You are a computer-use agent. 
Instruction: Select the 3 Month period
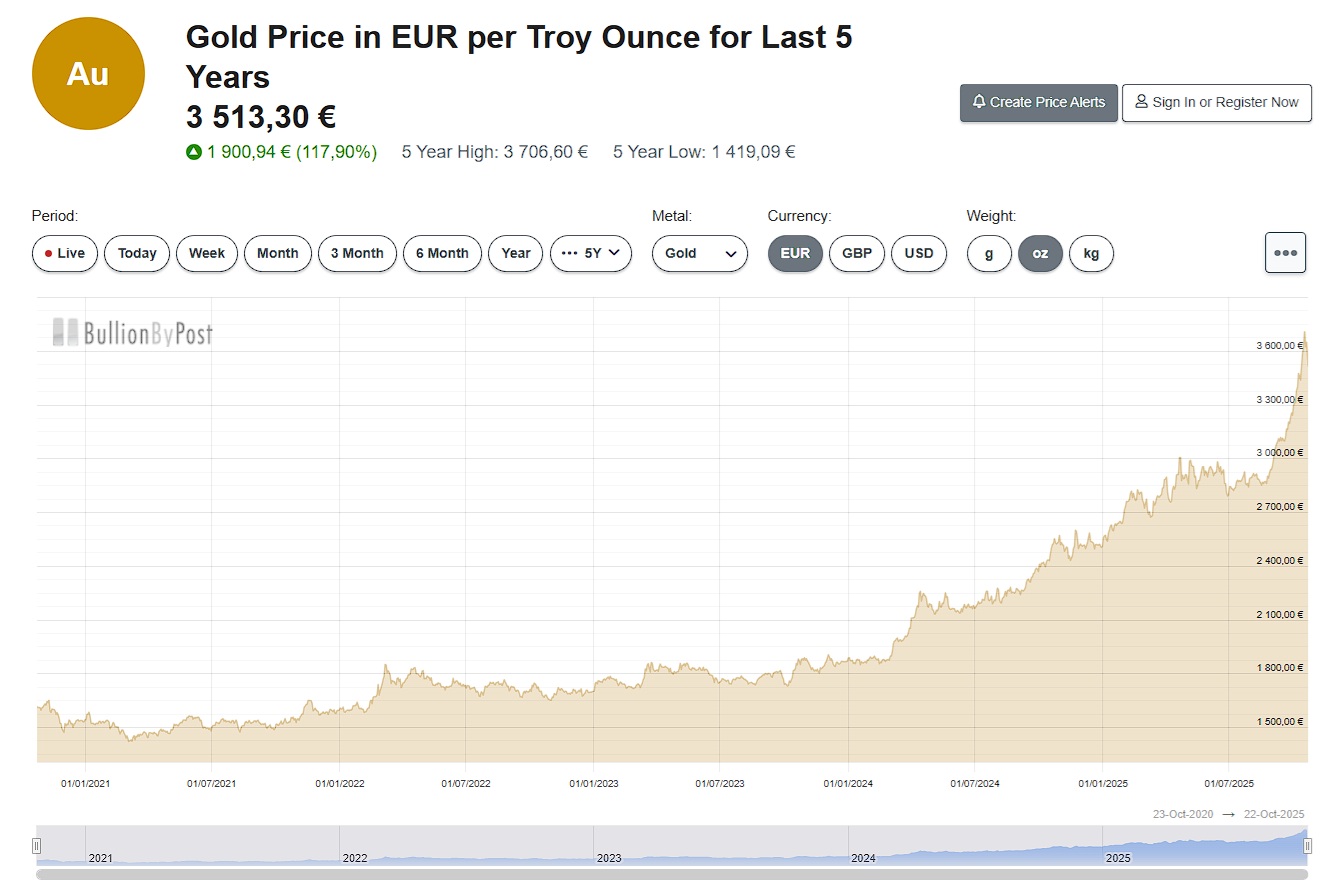pos(357,253)
